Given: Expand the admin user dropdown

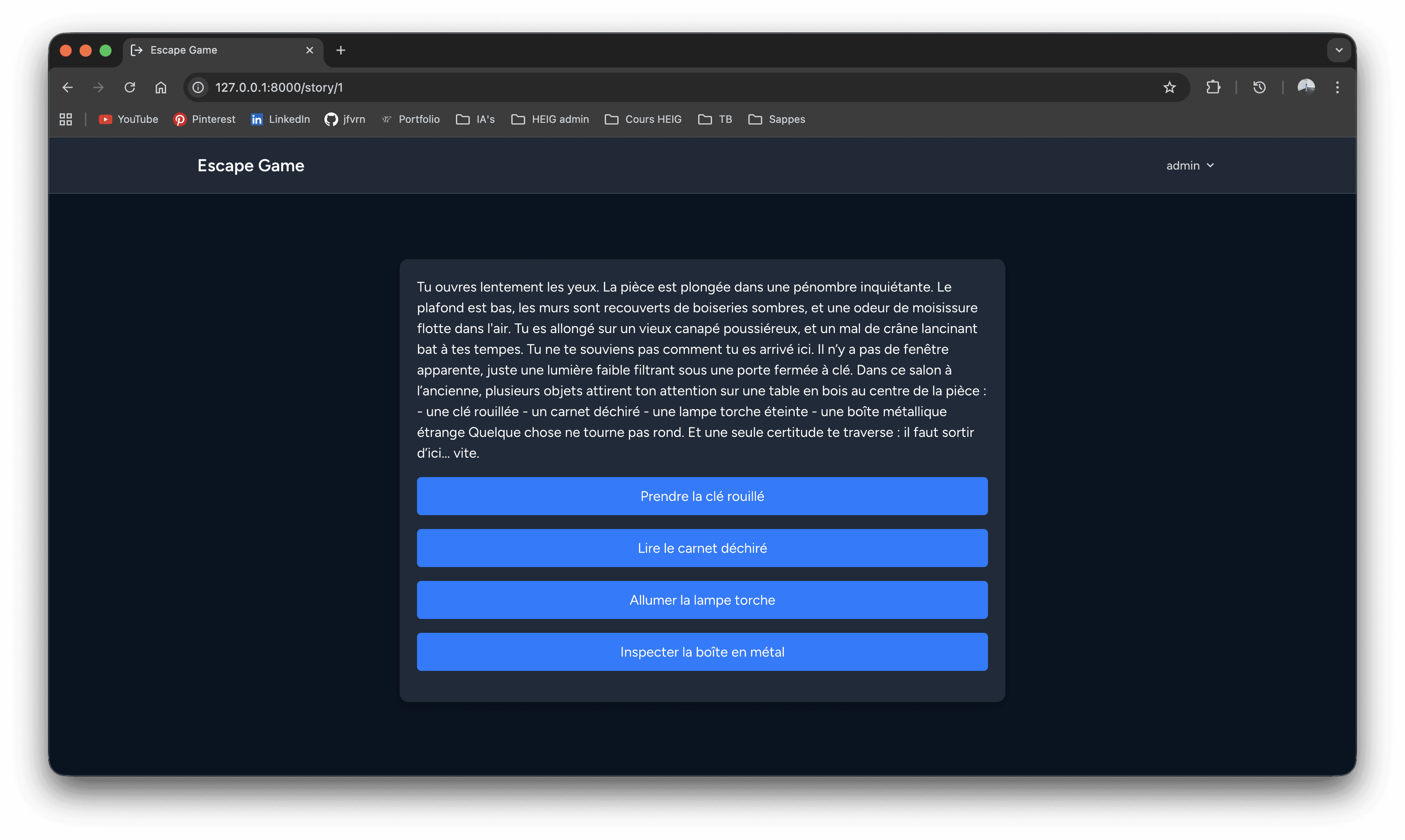Looking at the screenshot, I should [x=1190, y=165].
